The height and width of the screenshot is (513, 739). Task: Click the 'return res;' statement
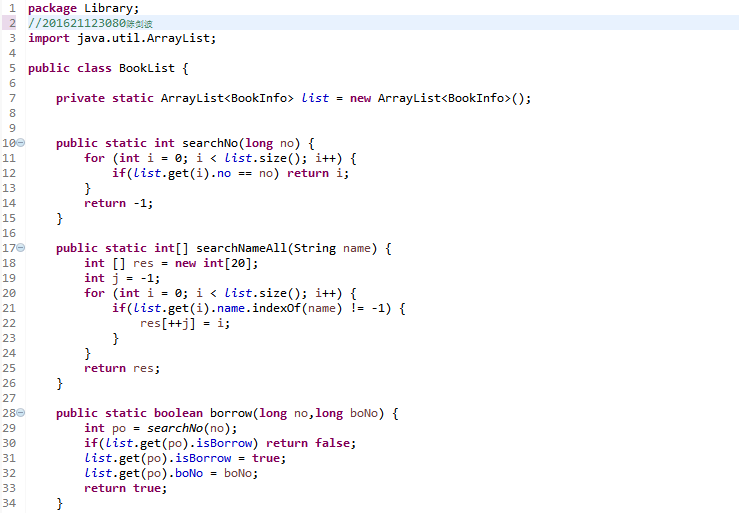(122, 368)
